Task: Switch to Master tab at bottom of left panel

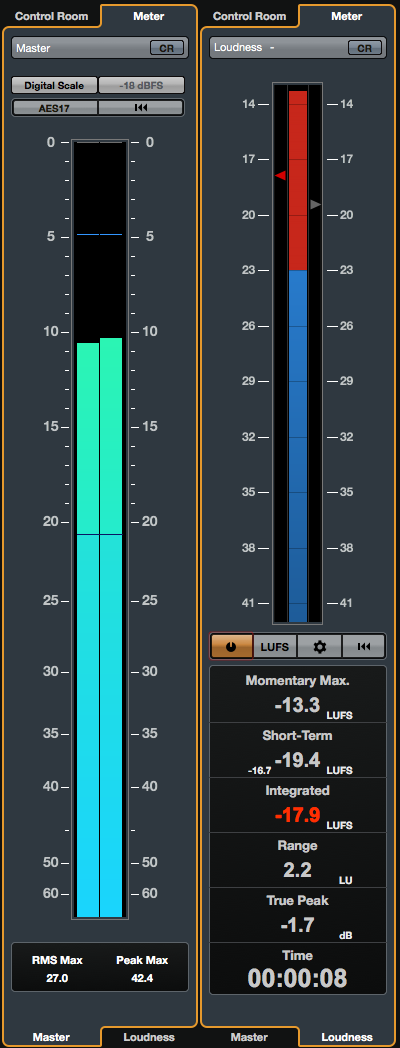Action: pos(52,1037)
